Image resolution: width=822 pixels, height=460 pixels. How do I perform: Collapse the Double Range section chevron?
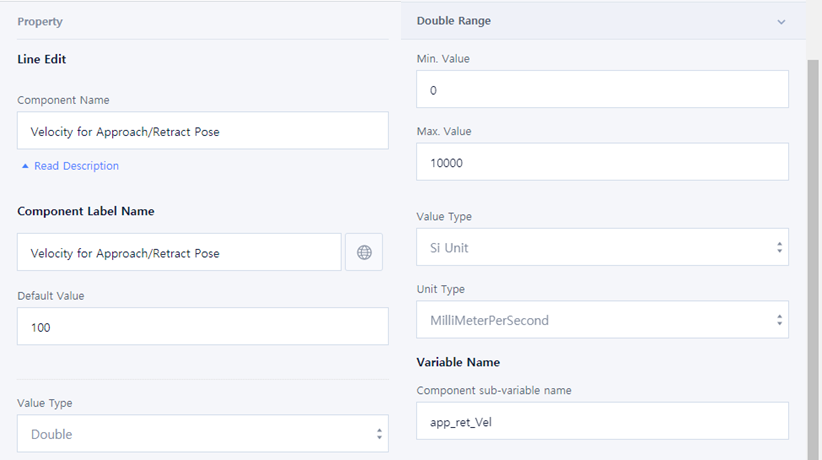click(781, 21)
